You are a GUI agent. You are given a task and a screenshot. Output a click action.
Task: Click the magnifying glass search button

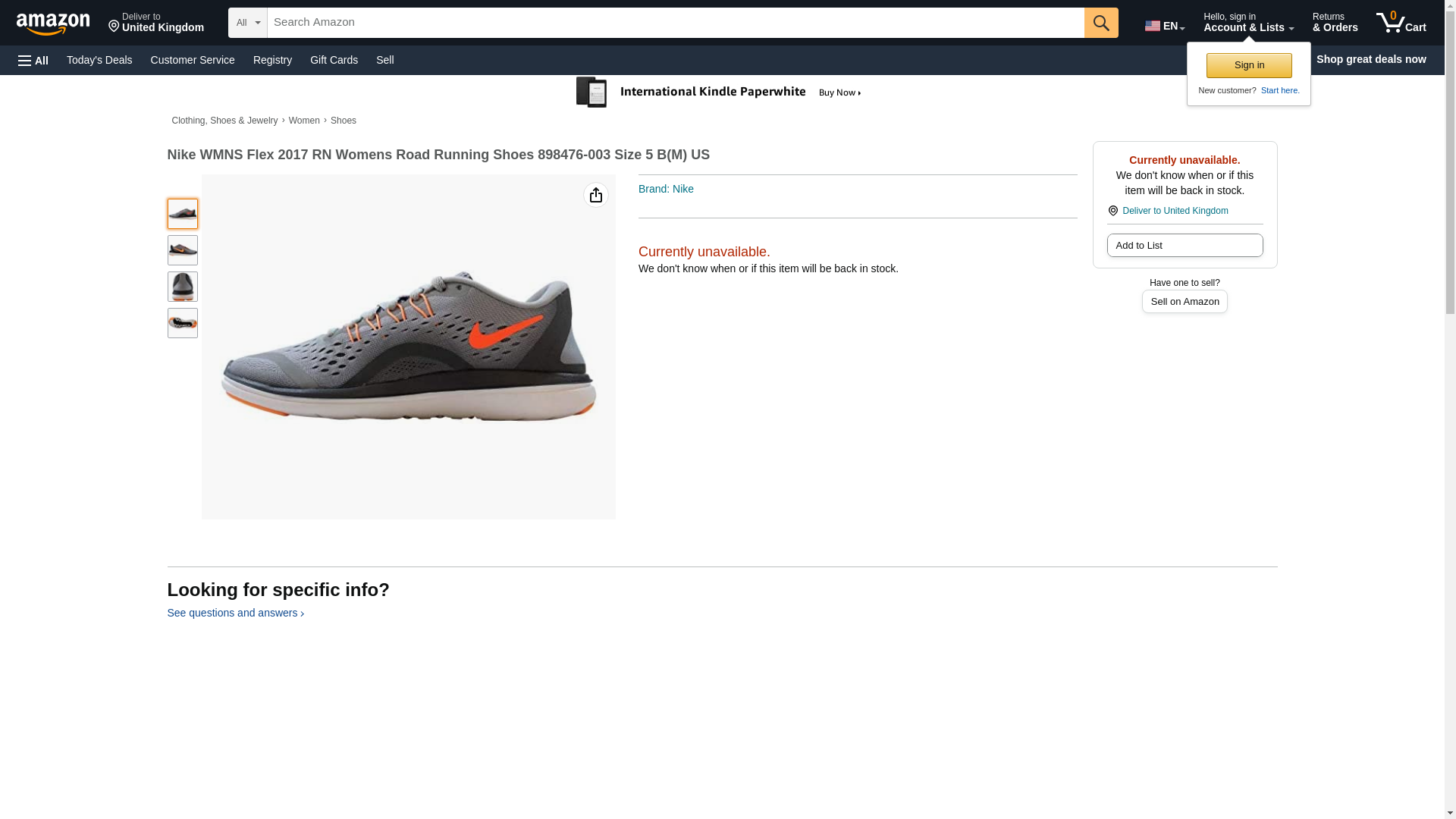[x=1100, y=23]
